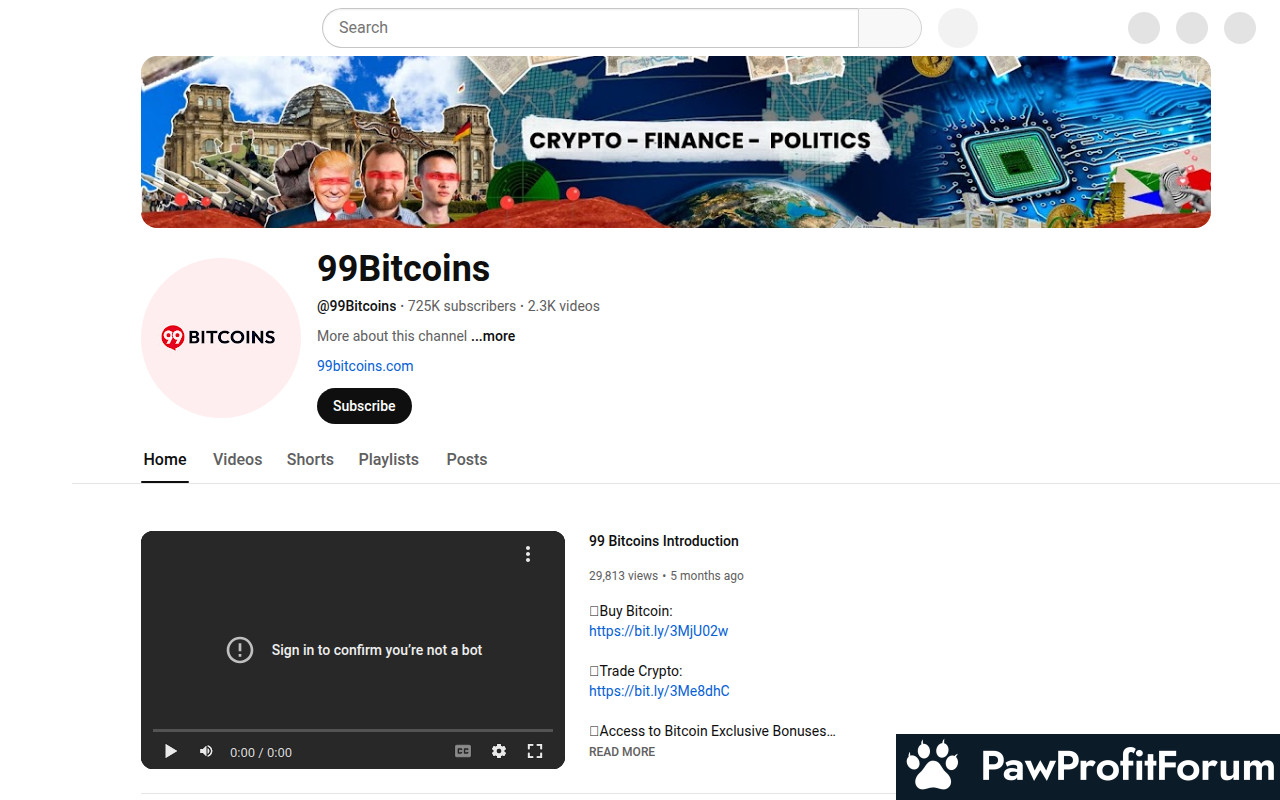Click the channel banner image

(x=676, y=142)
